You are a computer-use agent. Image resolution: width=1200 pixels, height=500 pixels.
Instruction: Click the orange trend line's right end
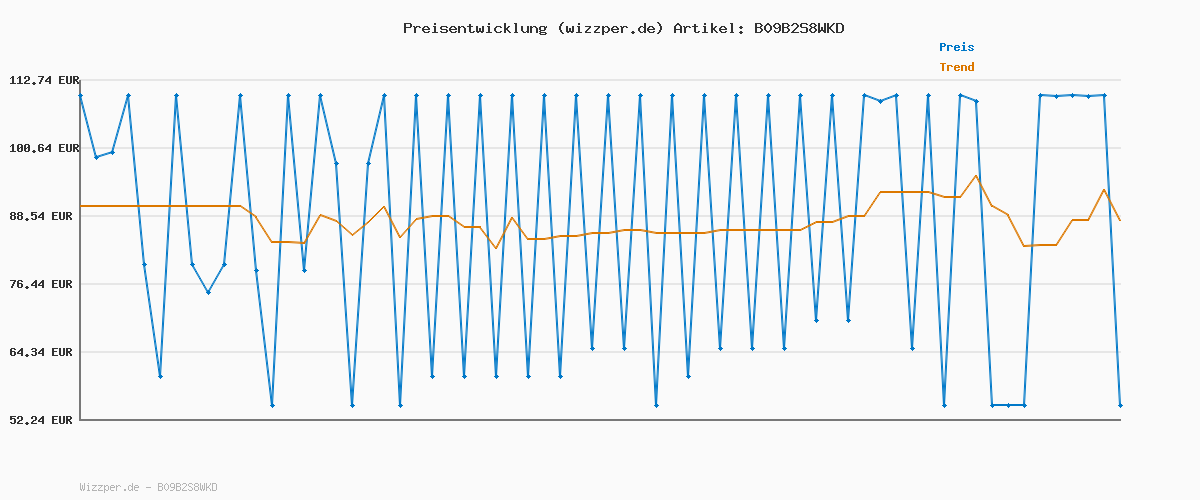pyautogui.click(x=1120, y=220)
